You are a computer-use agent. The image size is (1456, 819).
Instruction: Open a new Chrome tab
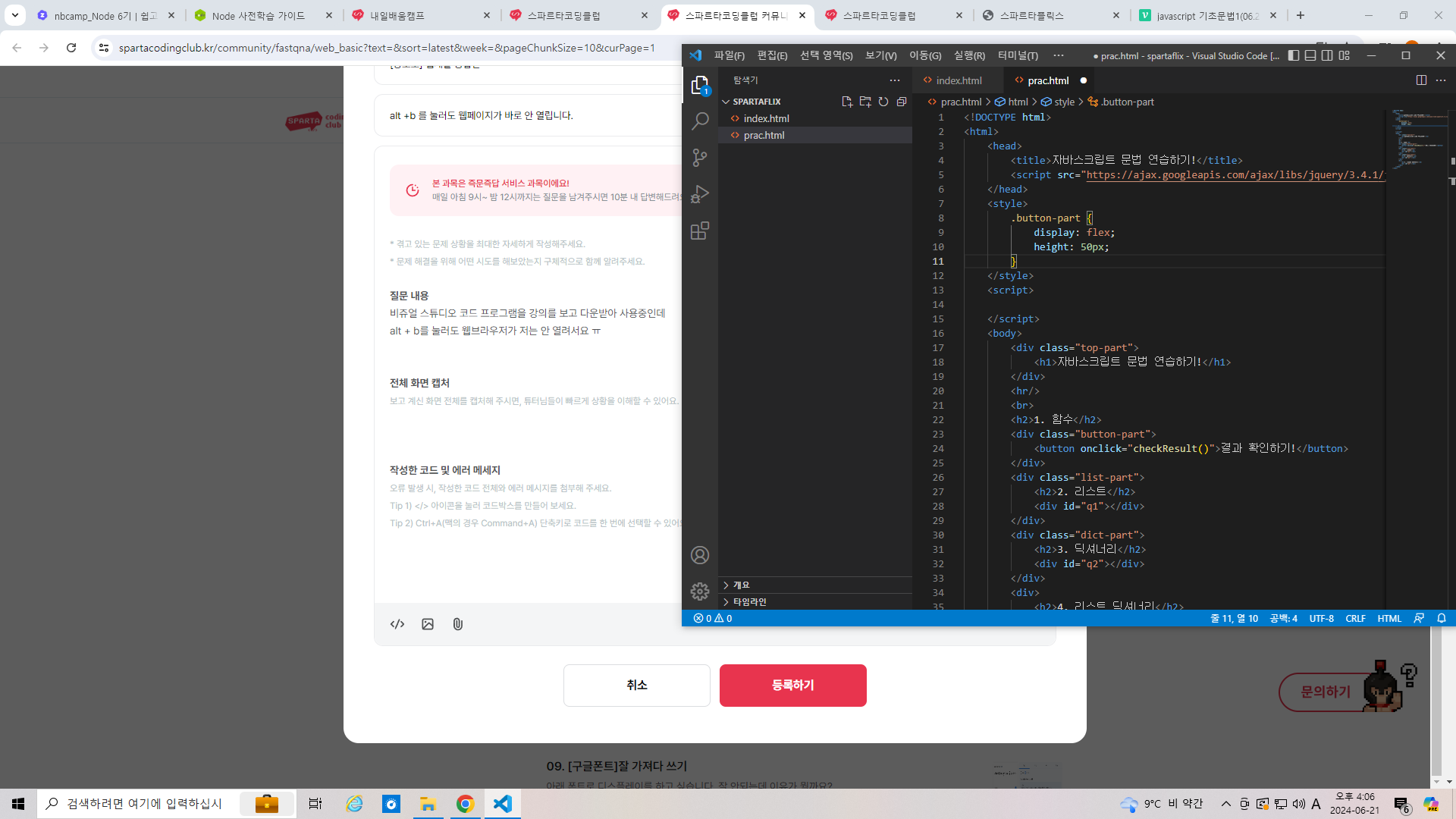[1301, 15]
